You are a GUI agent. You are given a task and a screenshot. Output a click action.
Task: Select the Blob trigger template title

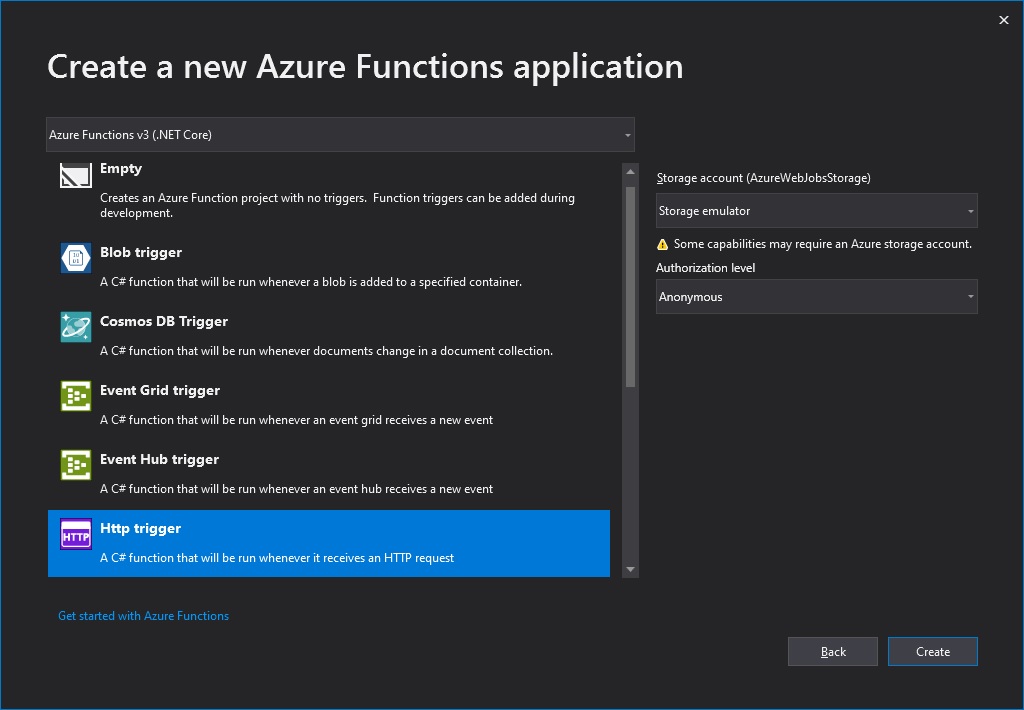[141, 252]
